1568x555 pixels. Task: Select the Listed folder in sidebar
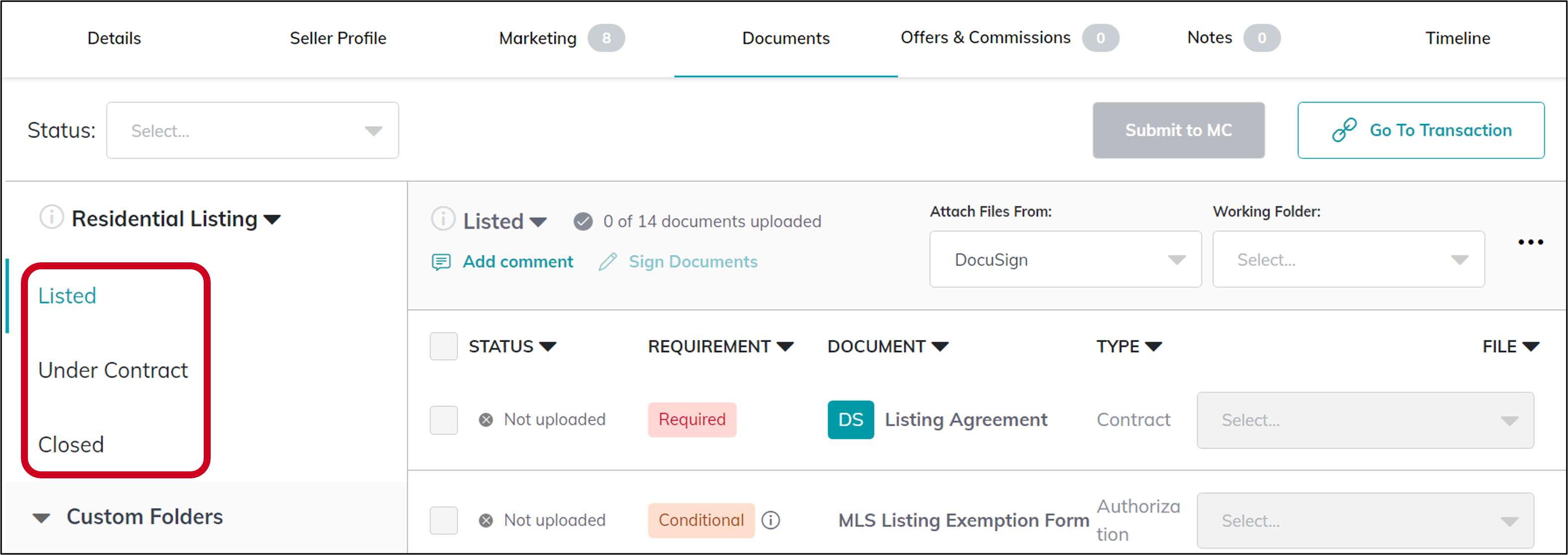(x=67, y=296)
